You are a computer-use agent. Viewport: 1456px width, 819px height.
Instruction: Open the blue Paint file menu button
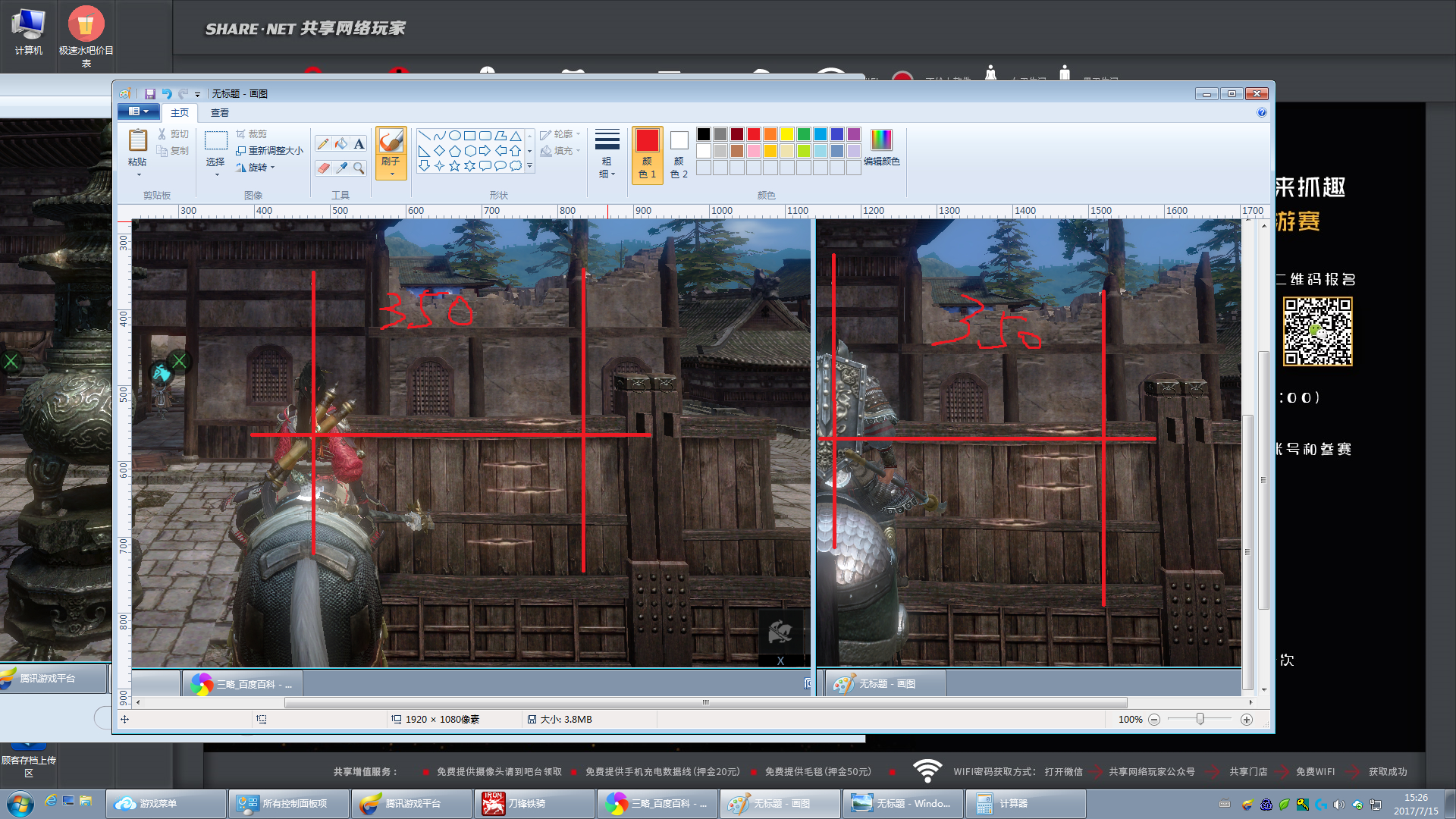(x=139, y=112)
